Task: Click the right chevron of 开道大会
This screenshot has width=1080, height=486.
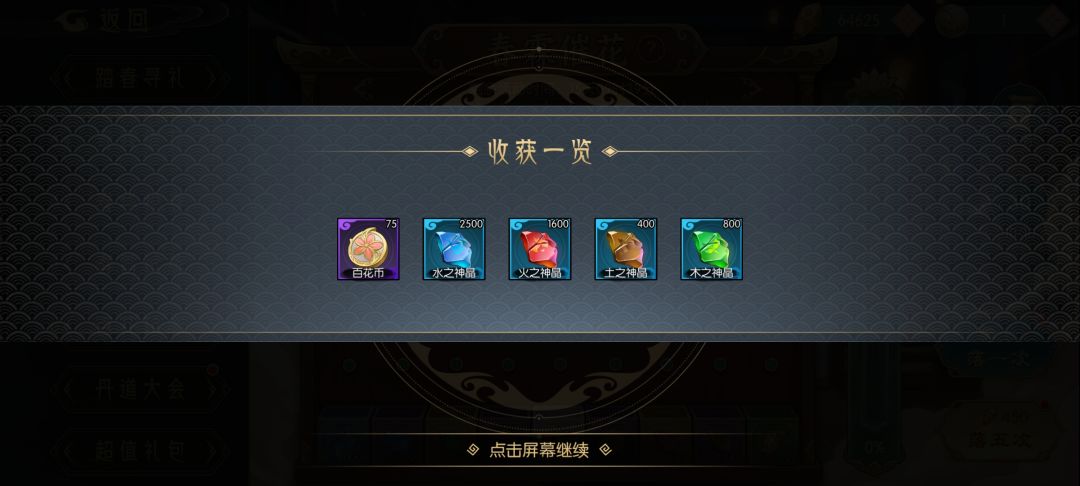Action: click(x=214, y=389)
